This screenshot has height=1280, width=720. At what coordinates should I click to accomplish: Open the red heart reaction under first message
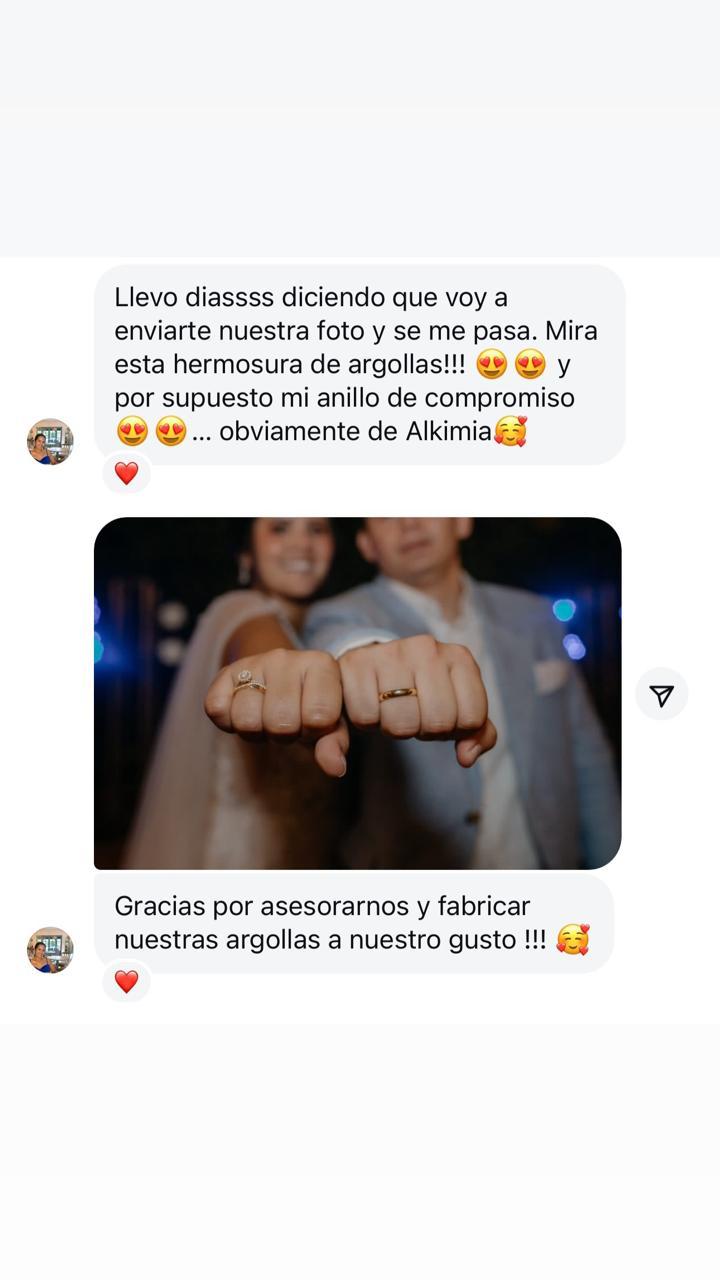click(126, 473)
